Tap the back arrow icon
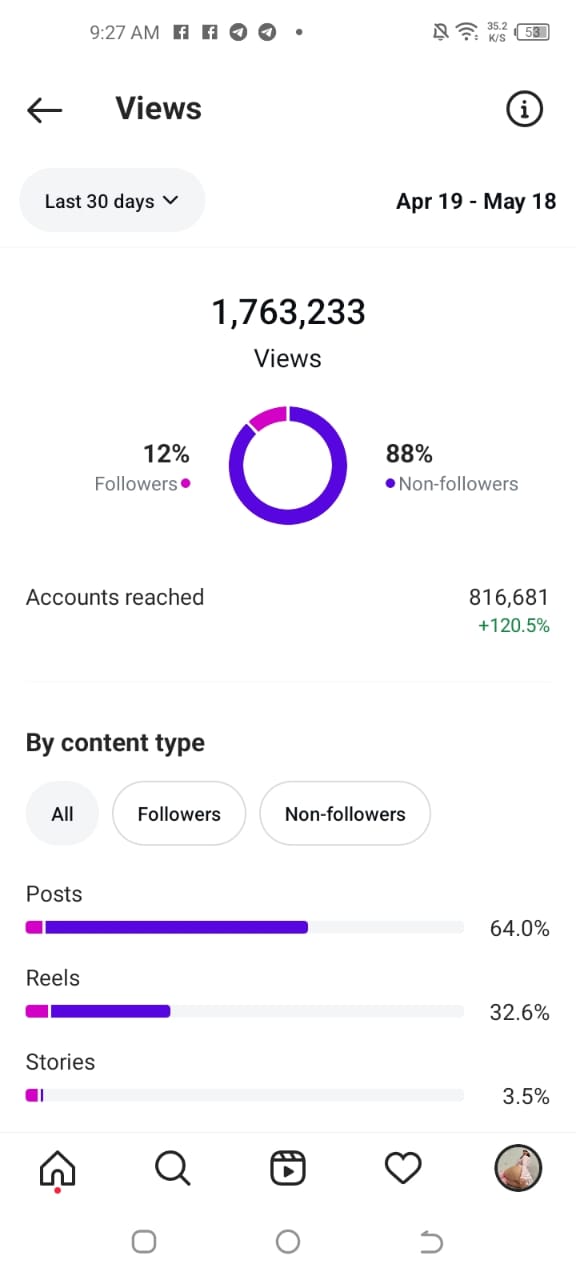 [45, 110]
